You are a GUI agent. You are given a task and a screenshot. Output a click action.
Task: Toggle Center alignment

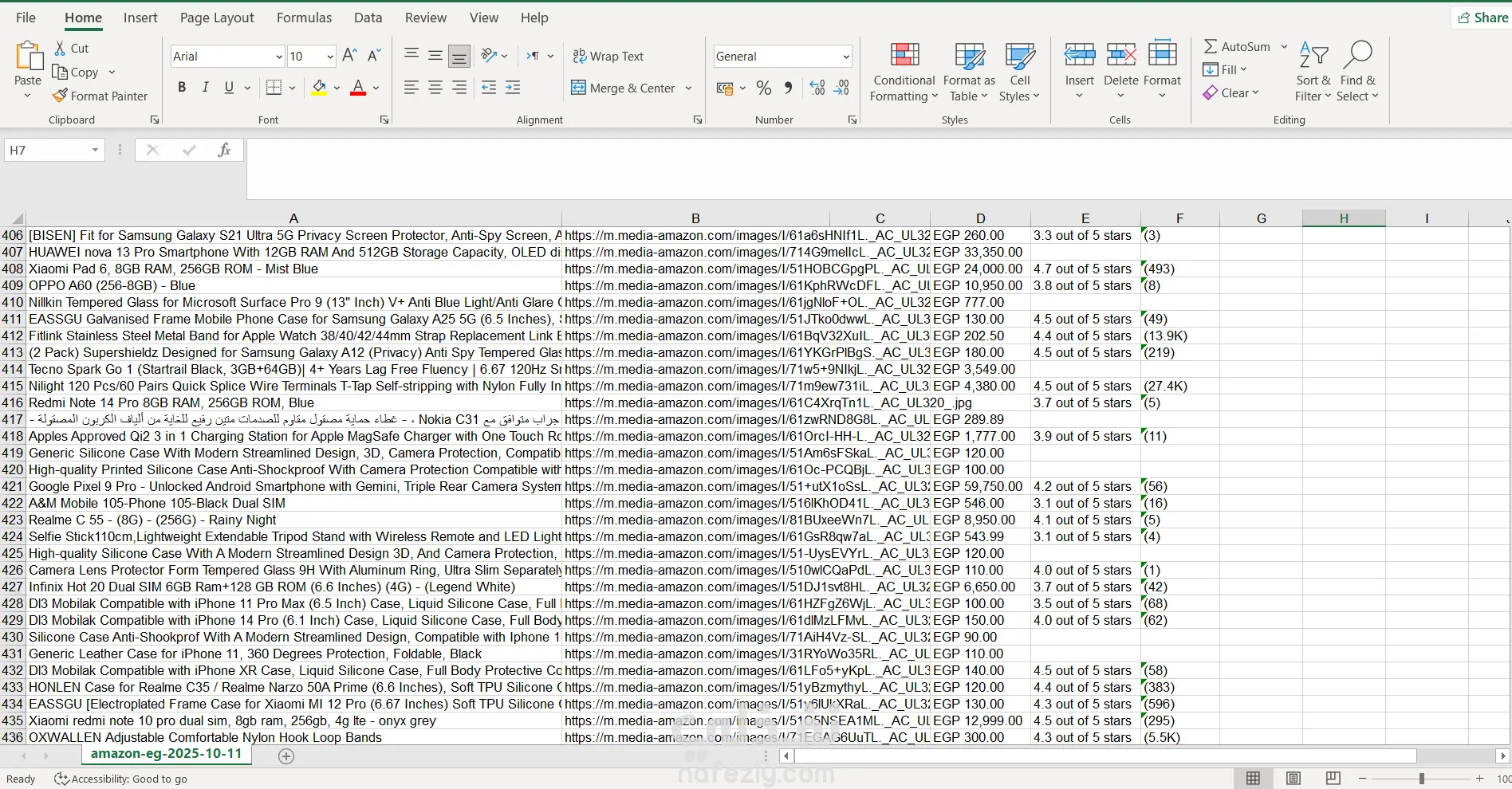pyautogui.click(x=435, y=88)
